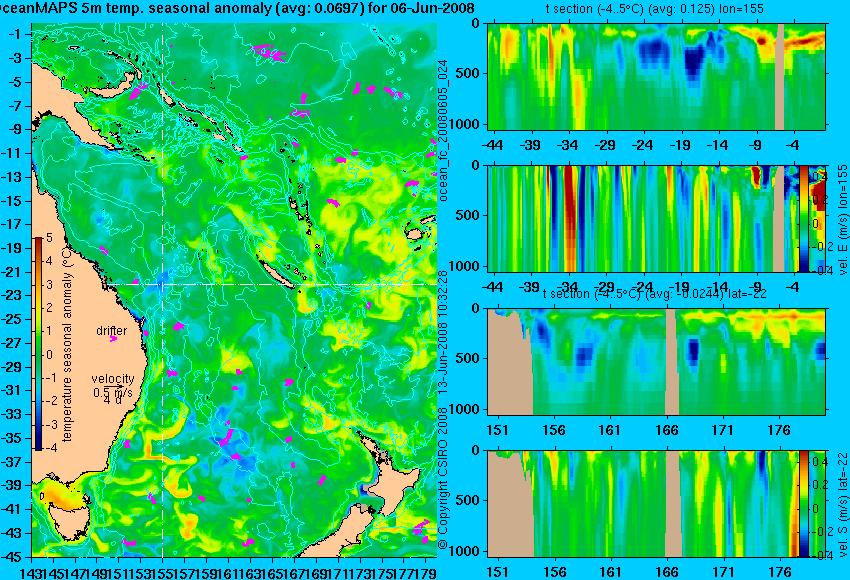850x580 pixels.
Task: Click '500' depth tick on top temperature section
Action: [x=467, y=73]
